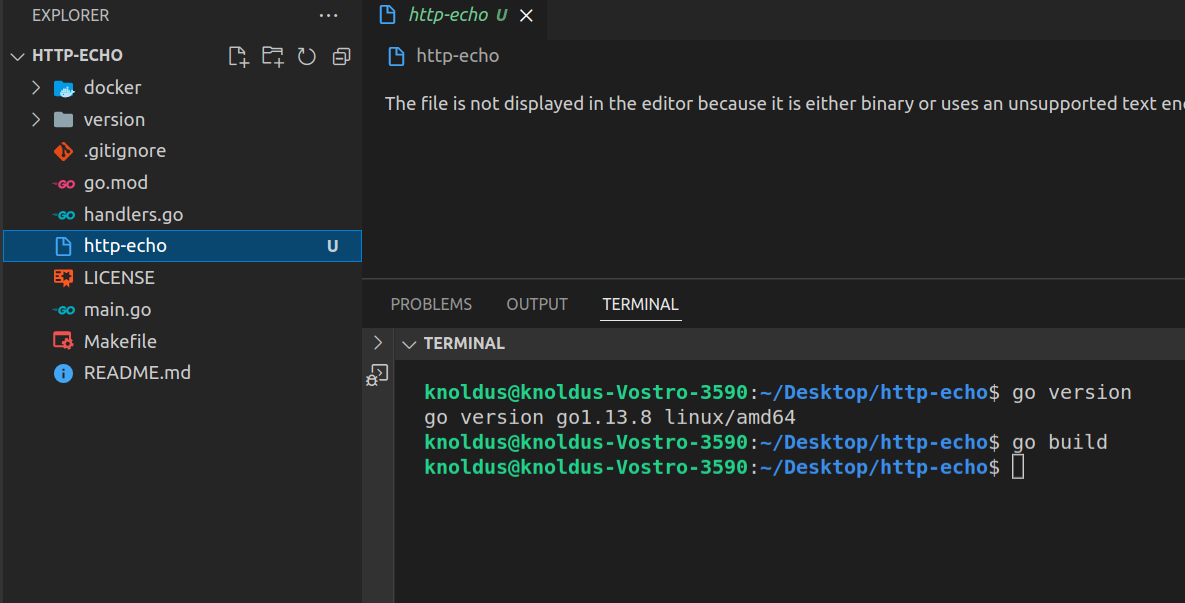Close the http-echo editor tab
The image size is (1185, 603).
point(527,16)
